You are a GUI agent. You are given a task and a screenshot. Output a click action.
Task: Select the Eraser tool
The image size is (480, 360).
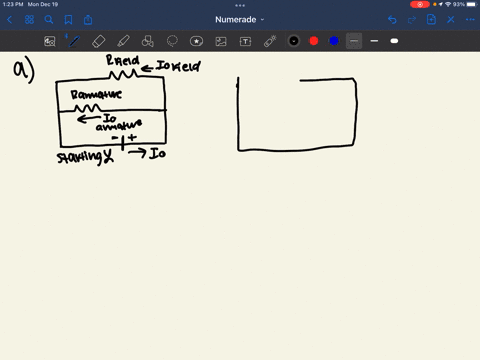[x=99, y=41]
